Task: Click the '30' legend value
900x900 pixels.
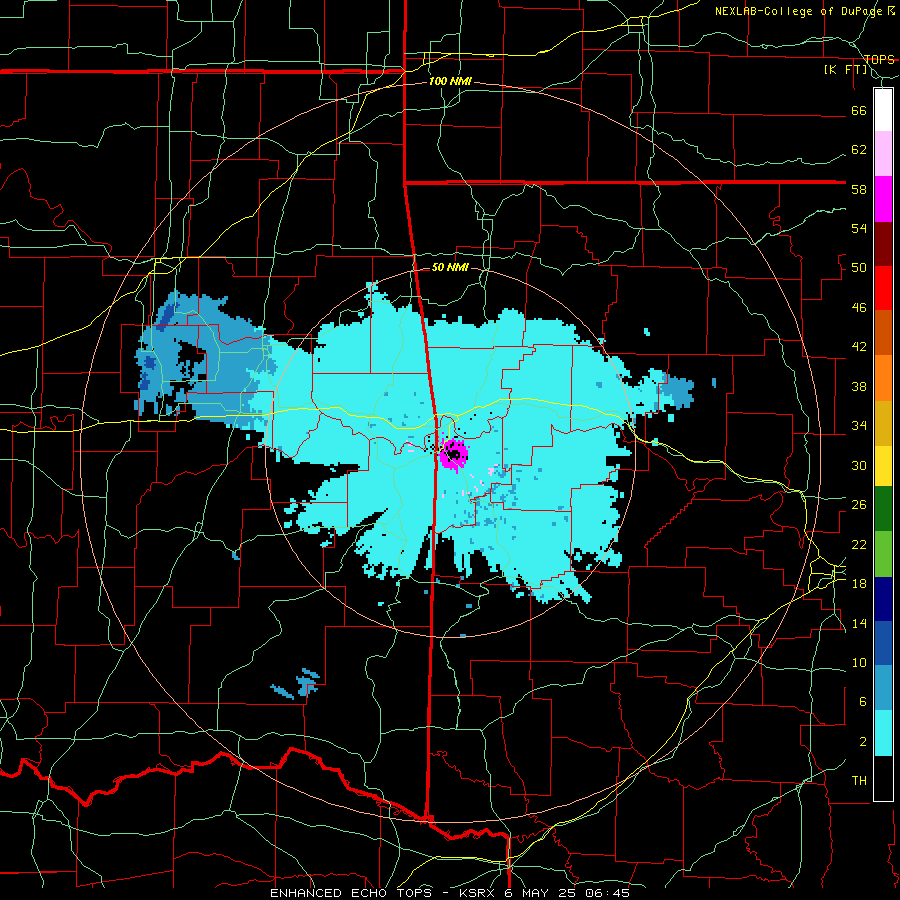Action: point(859,465)
